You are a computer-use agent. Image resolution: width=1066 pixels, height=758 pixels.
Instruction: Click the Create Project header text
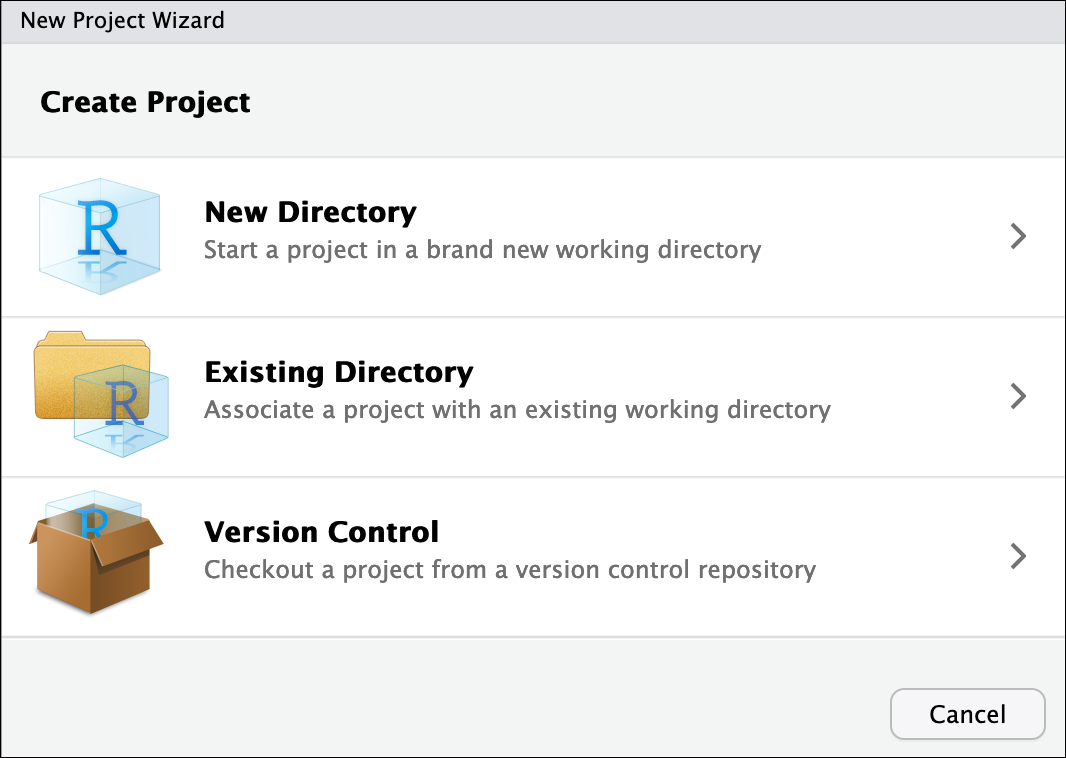coord(145,102)
